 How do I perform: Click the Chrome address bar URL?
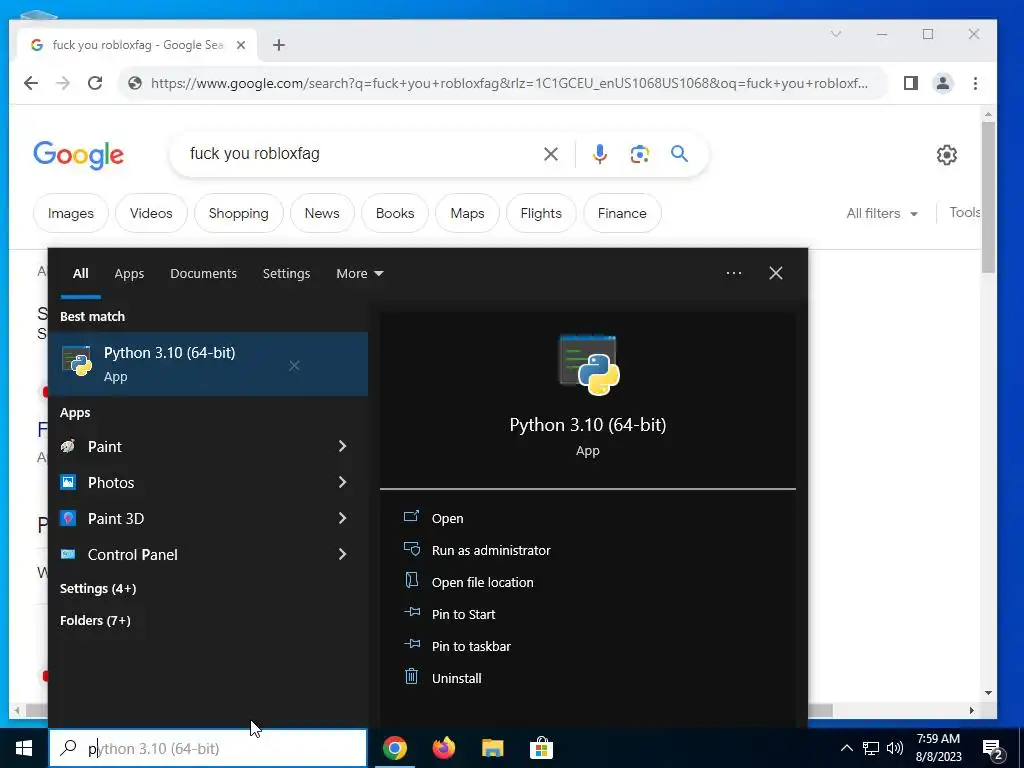[x=509, y=83]
